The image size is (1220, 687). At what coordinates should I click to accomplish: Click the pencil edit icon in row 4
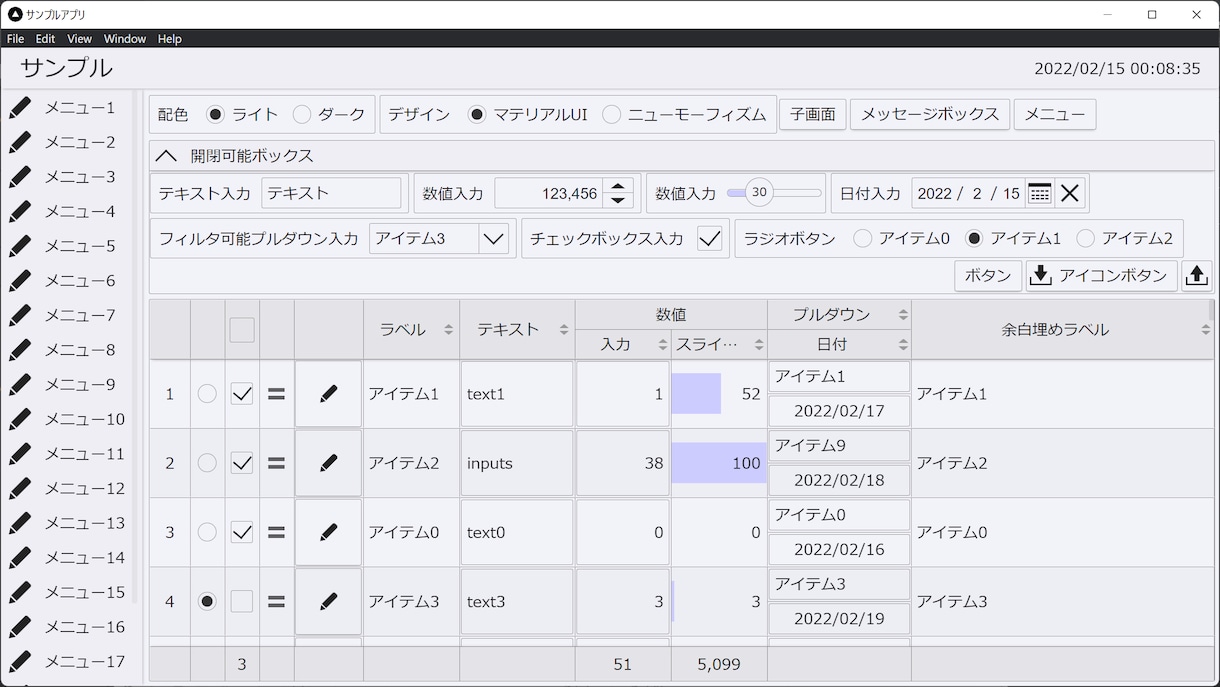[x=329, y=601]
